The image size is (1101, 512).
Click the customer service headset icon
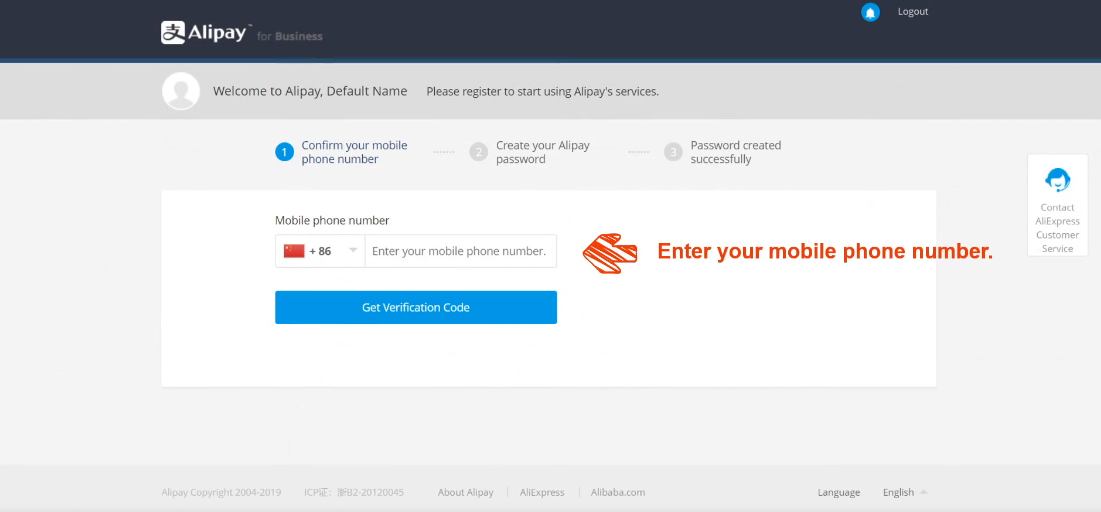(x=1057, y=180)
